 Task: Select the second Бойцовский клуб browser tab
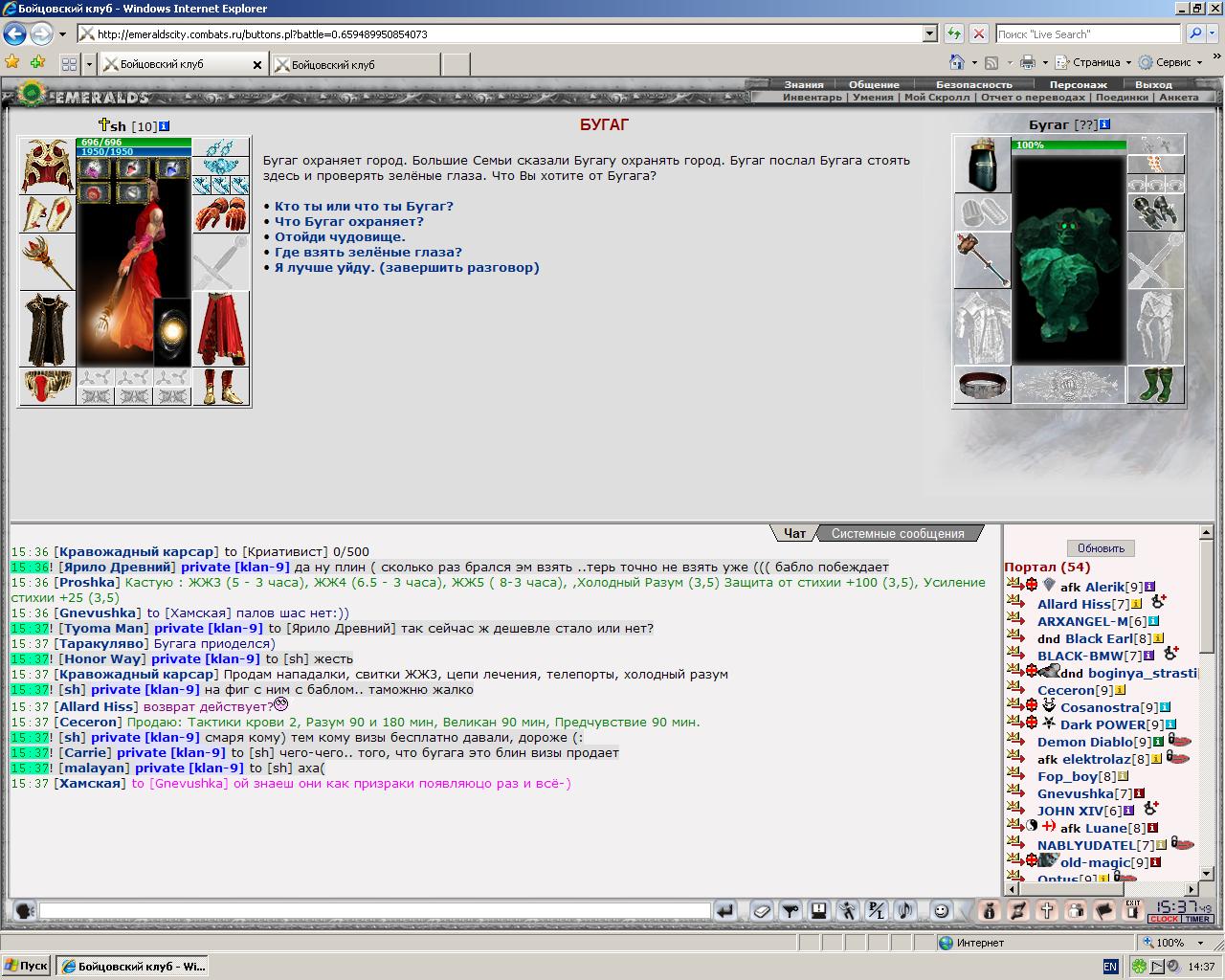356,64
